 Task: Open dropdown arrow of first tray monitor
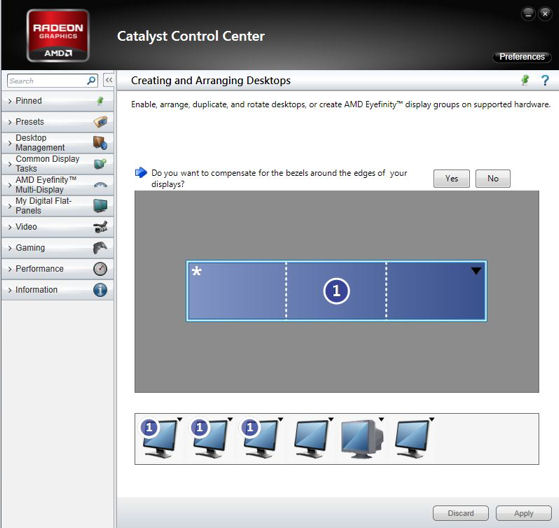180,419
